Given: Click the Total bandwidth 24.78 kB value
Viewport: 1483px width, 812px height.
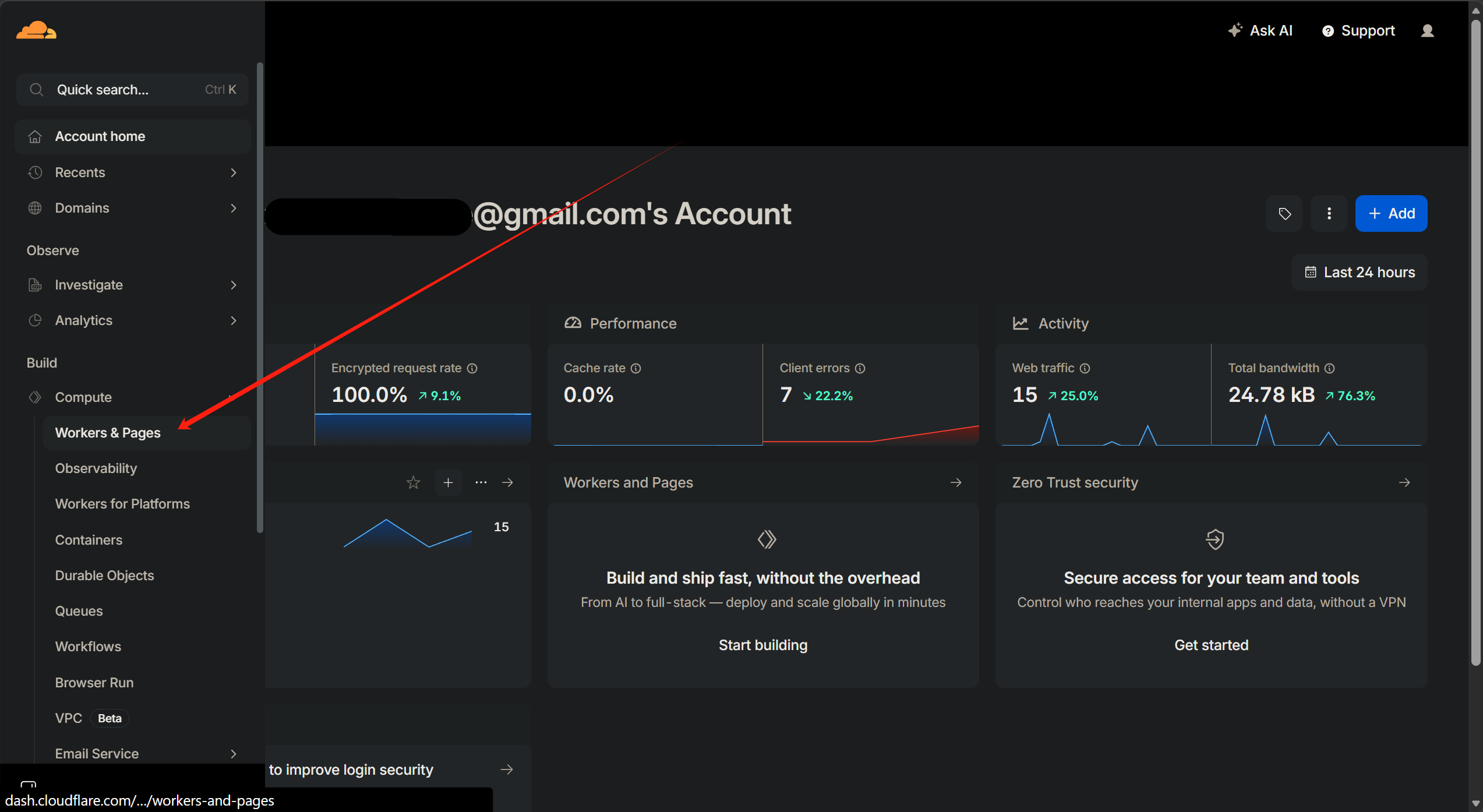Looking at the screenshot, I should click(x=1272, y=395).
